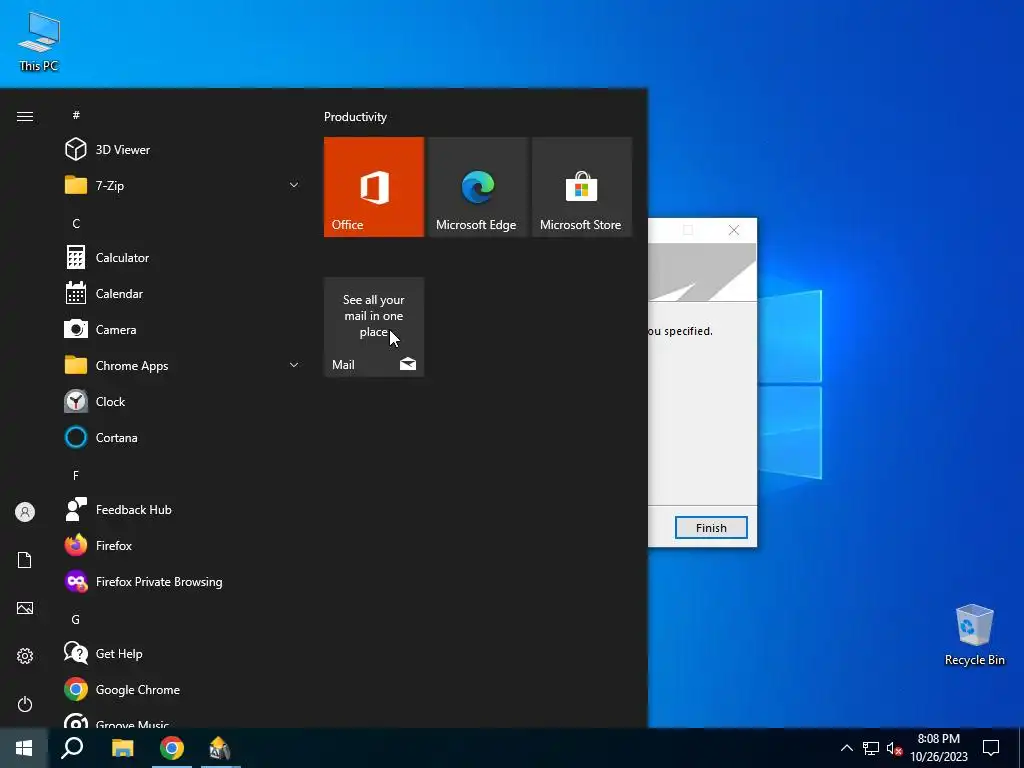Select the Recycle Bin desktop icon

(974, 634)
